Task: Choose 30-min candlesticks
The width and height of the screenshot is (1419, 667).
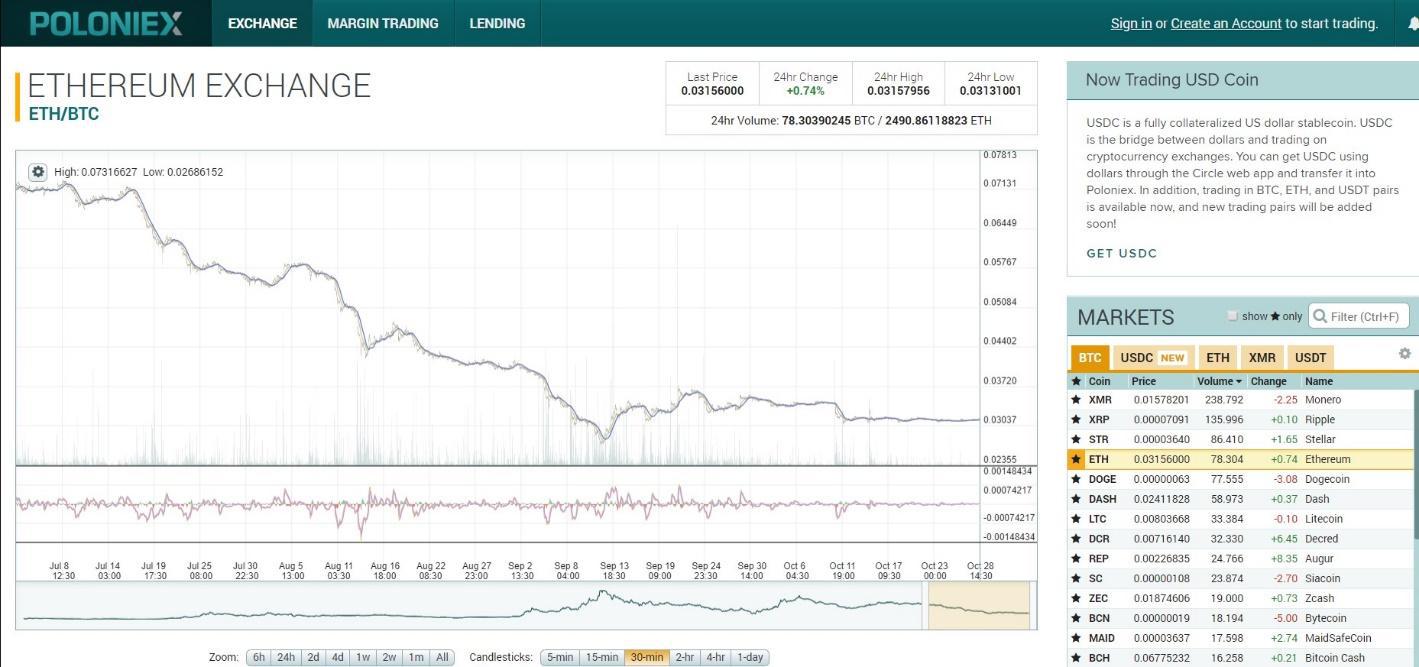Action: coord(647,657)
